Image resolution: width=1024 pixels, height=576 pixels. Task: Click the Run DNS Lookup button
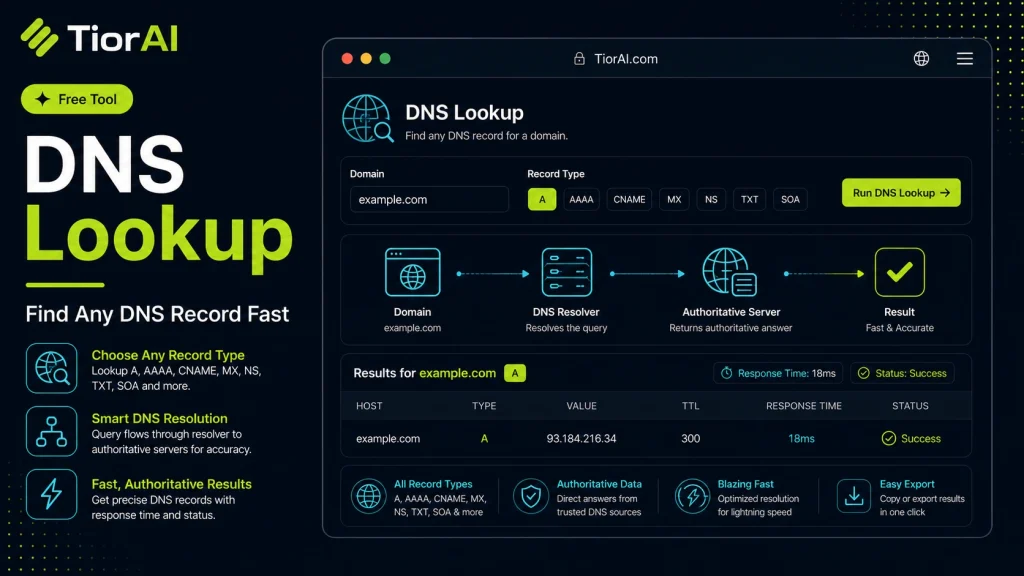(901, 193)
